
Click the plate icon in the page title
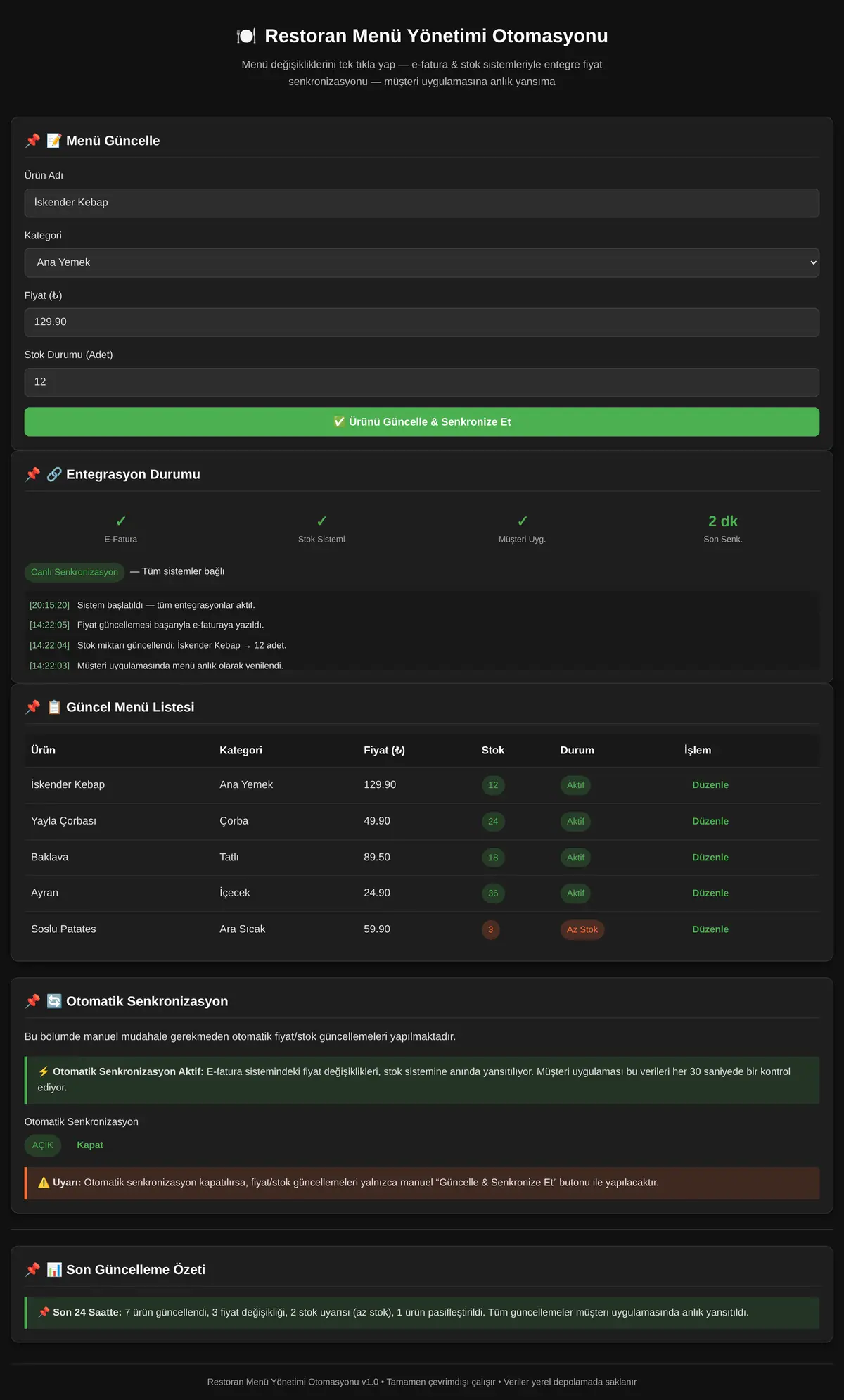click(x=246, y=36)
